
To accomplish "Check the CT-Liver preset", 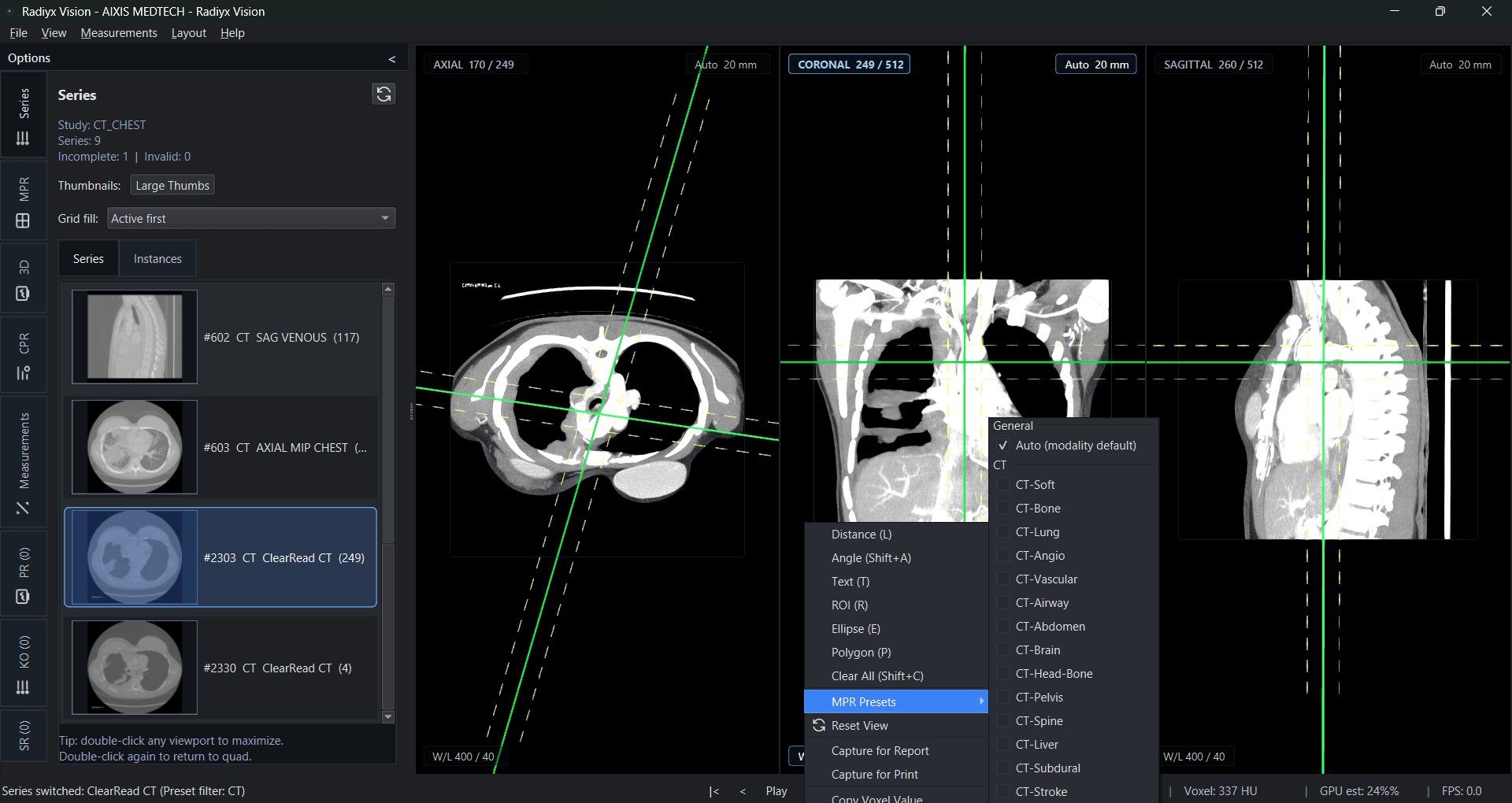I will pos(1003,745).
